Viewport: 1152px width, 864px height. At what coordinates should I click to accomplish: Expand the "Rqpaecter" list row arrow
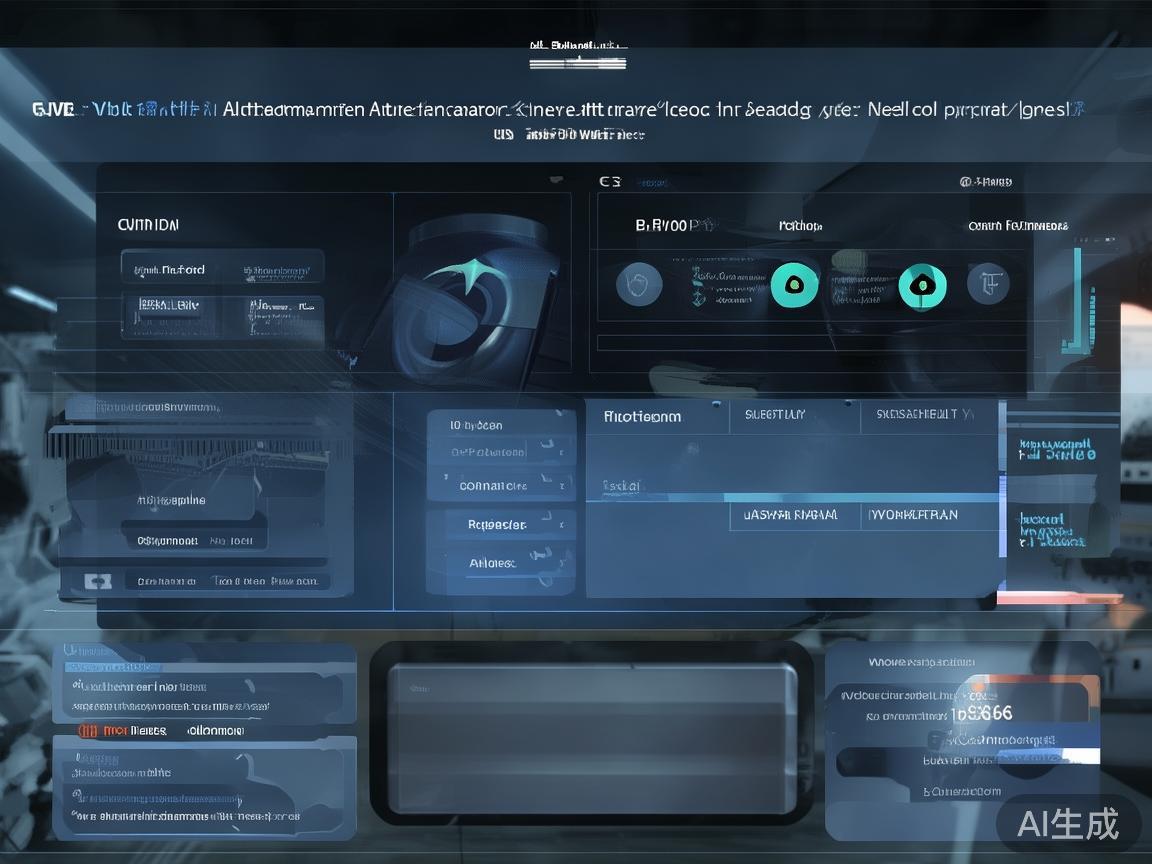pos(546,524)
